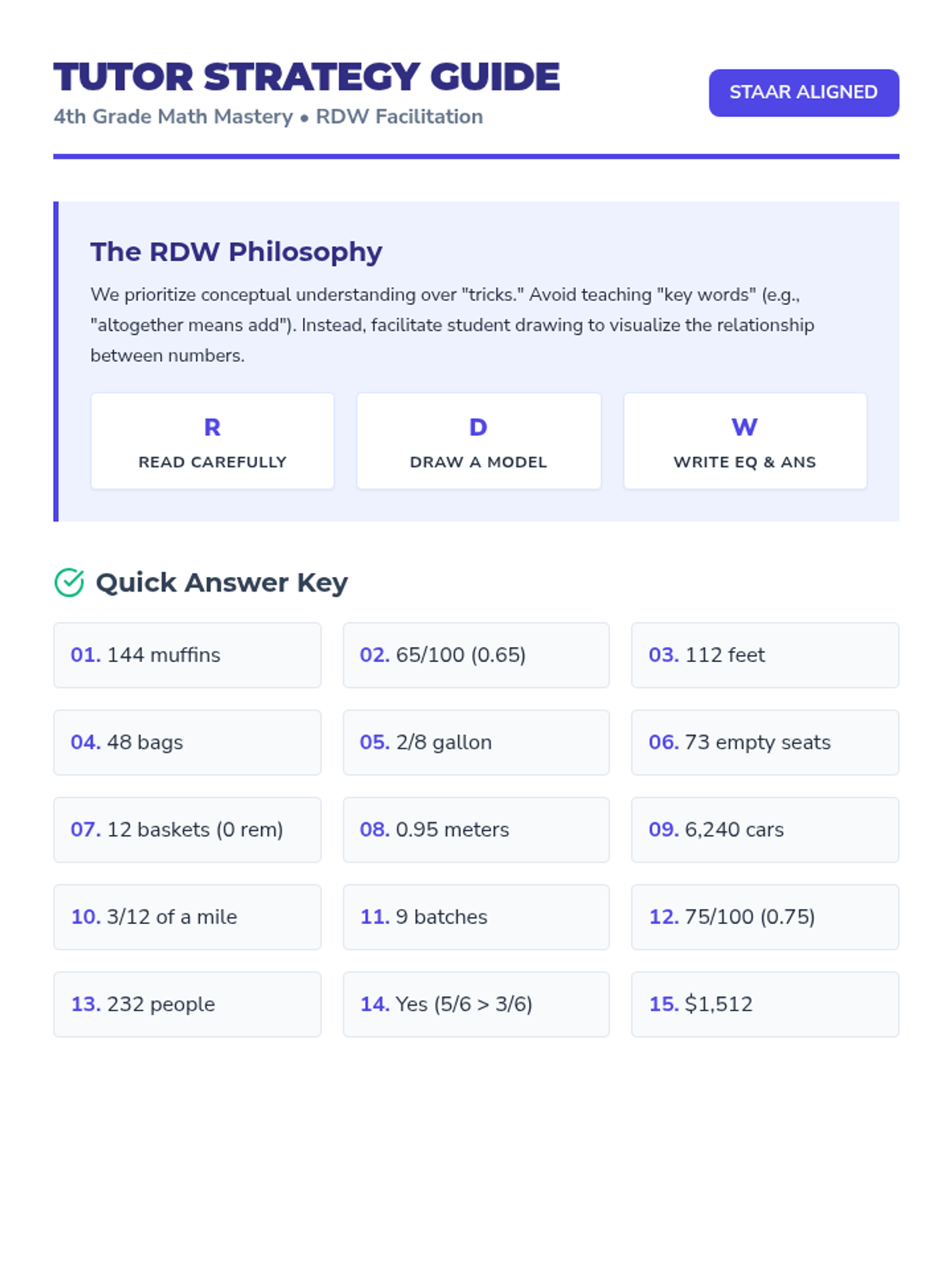Screen dimensions: 952x1270
Task: Click the green checkmark icon beside Quick Answer Key
Action: tap(69, 583)
